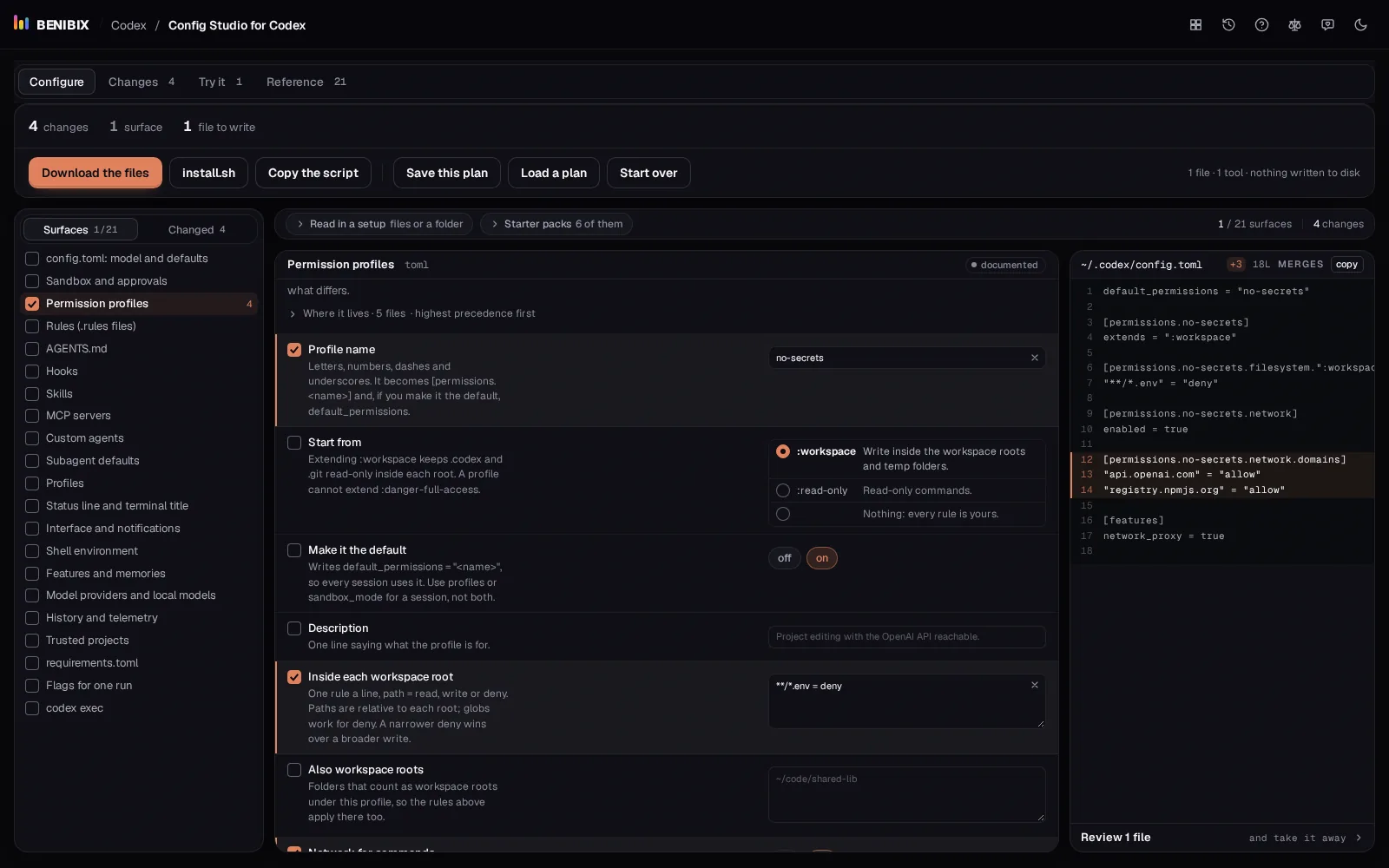Click Save this plan
Screen dimensions: 1389x868
point(447,173)
